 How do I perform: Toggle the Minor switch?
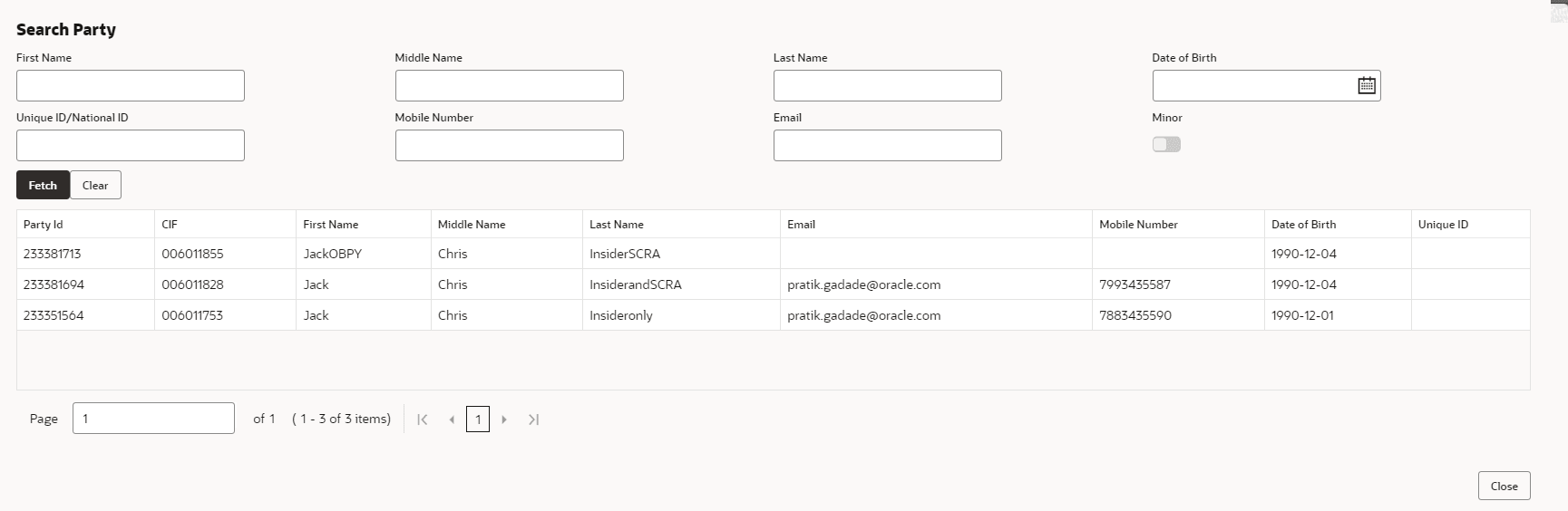[1166, 144]
